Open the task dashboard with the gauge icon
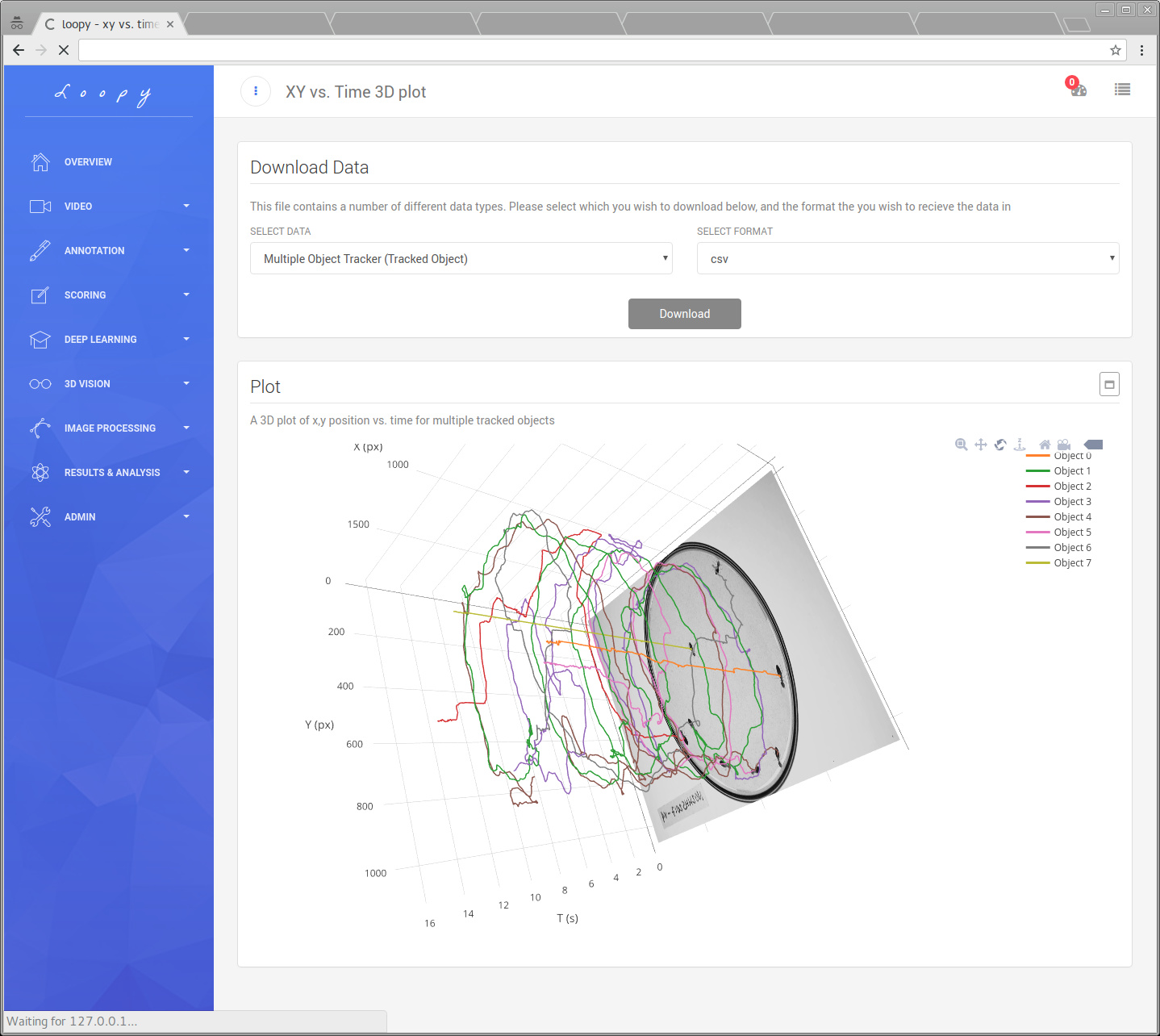Viewport: 1160px width, 1036px height. coord(1079,90)
